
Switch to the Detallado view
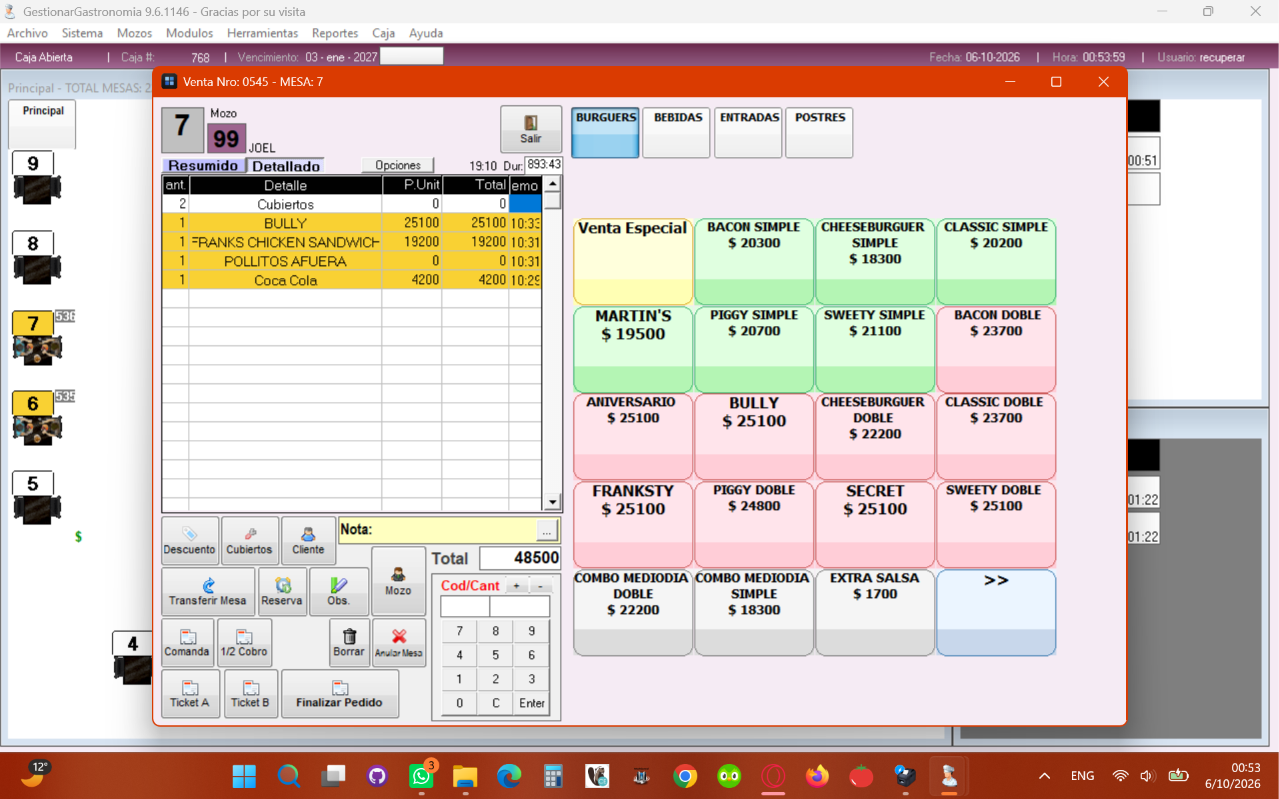coord(285,166)
